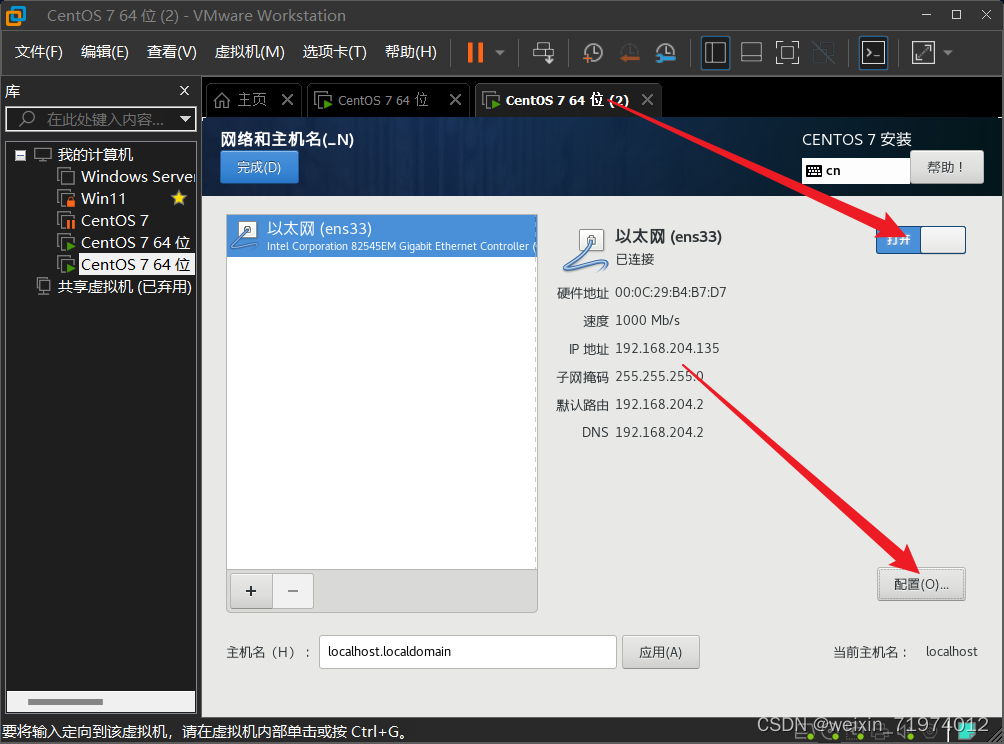1004x744 pixels.
Task: Open the 编辑(E) menu
Action: [x=104, y=52]
